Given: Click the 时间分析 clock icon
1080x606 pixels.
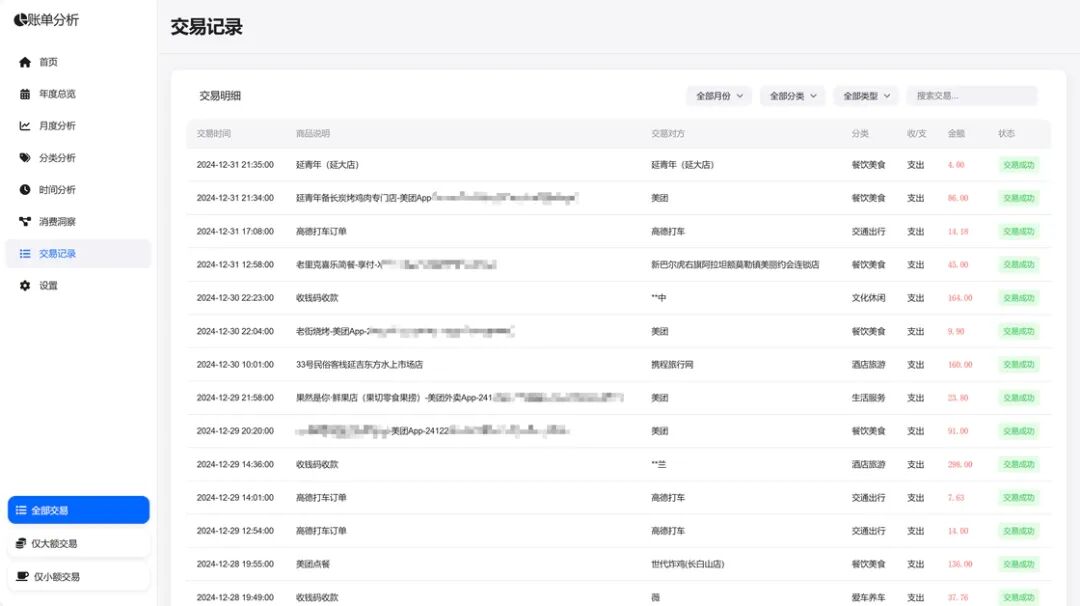Looking at the screenshot, I should tap(25, 189).
